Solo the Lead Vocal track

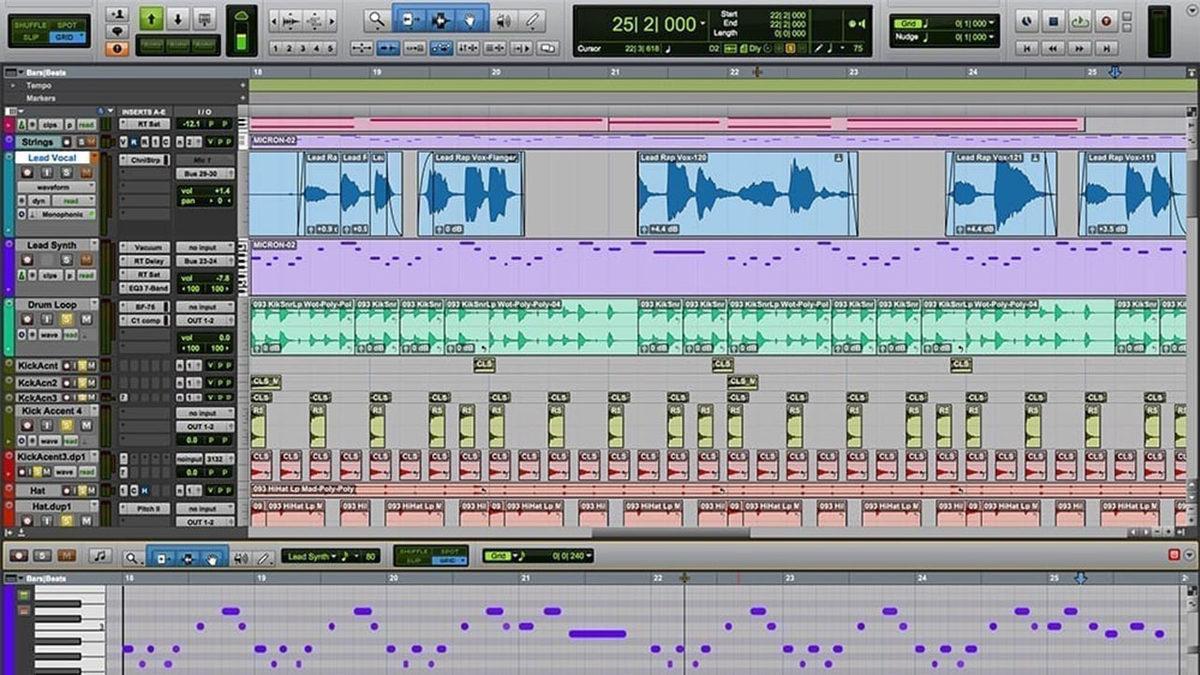point(68,172)
